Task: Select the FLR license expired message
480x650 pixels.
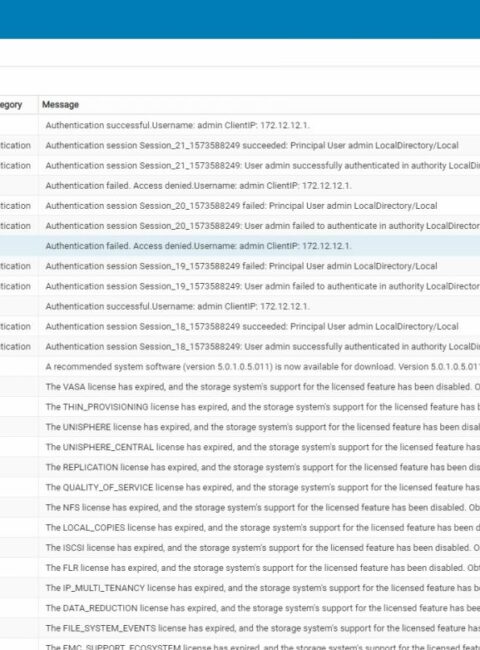Action: pos(240,568)
